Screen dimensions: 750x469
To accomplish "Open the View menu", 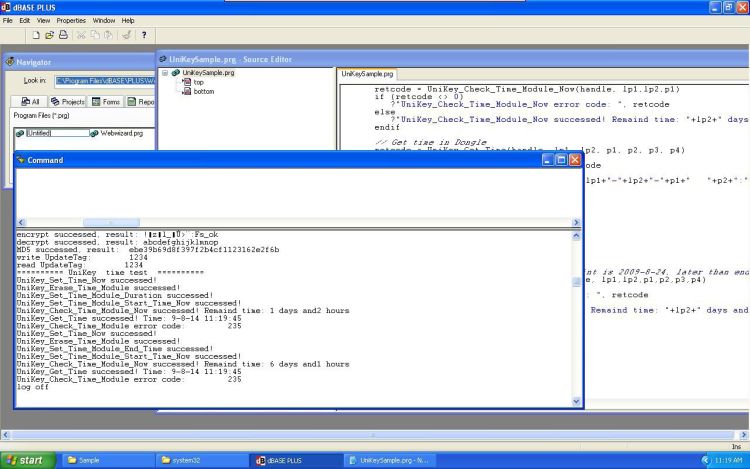I will (x=43, y=21).
